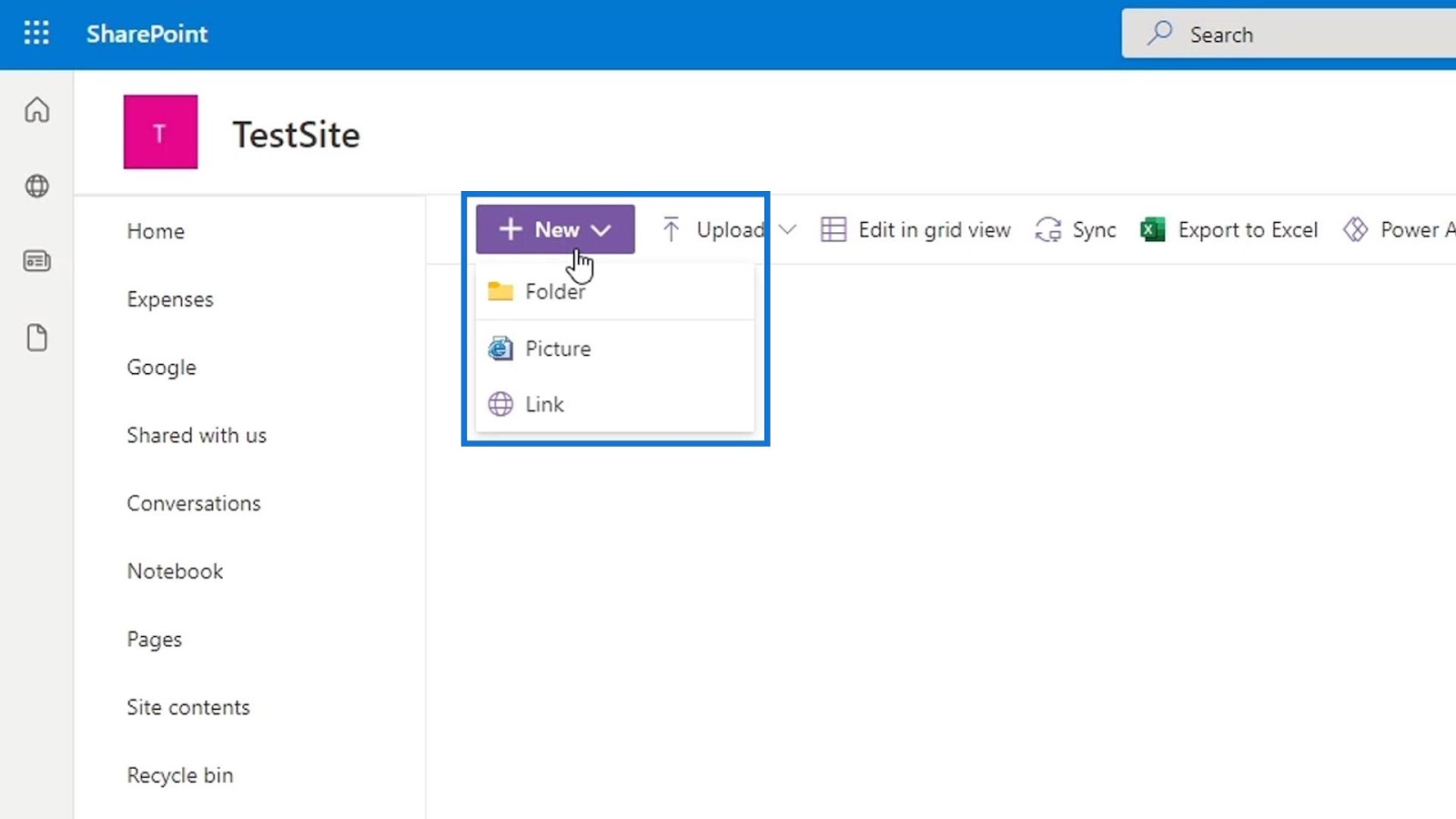The height and width of the screenshot is (819, 1456).
Task: Open Power Apps toolbar item
Action: [1399, 229]
